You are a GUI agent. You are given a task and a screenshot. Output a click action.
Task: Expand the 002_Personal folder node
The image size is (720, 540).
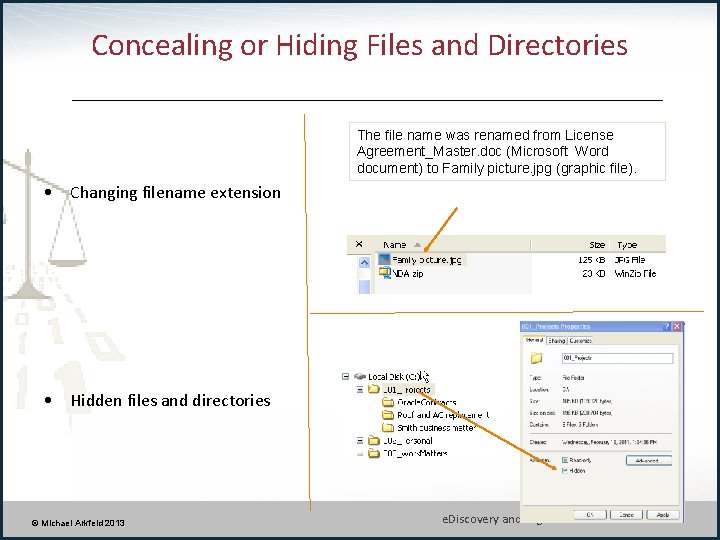[360, 441]
